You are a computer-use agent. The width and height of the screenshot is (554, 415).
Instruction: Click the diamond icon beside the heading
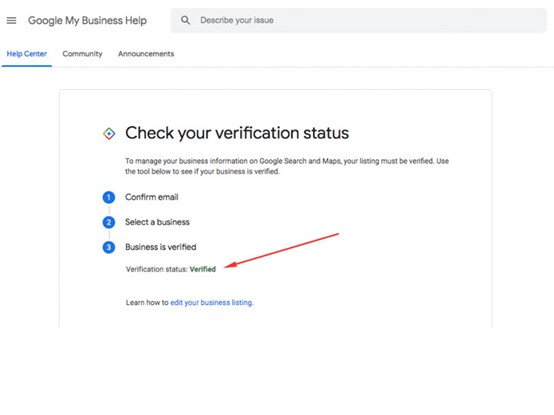coord(109,134)
